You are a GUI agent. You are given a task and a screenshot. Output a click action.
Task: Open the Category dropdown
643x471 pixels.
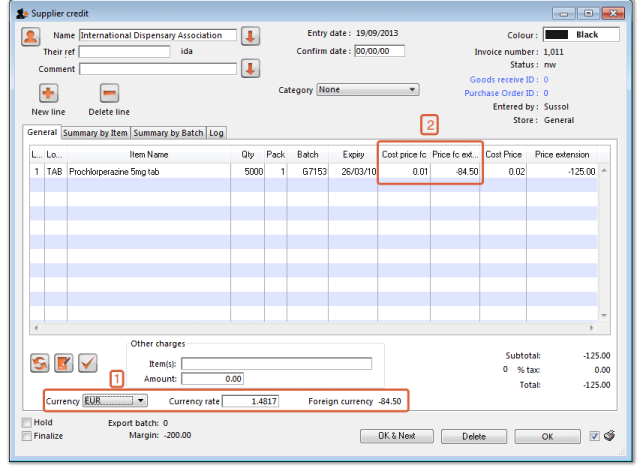click(x=367, y=90)
